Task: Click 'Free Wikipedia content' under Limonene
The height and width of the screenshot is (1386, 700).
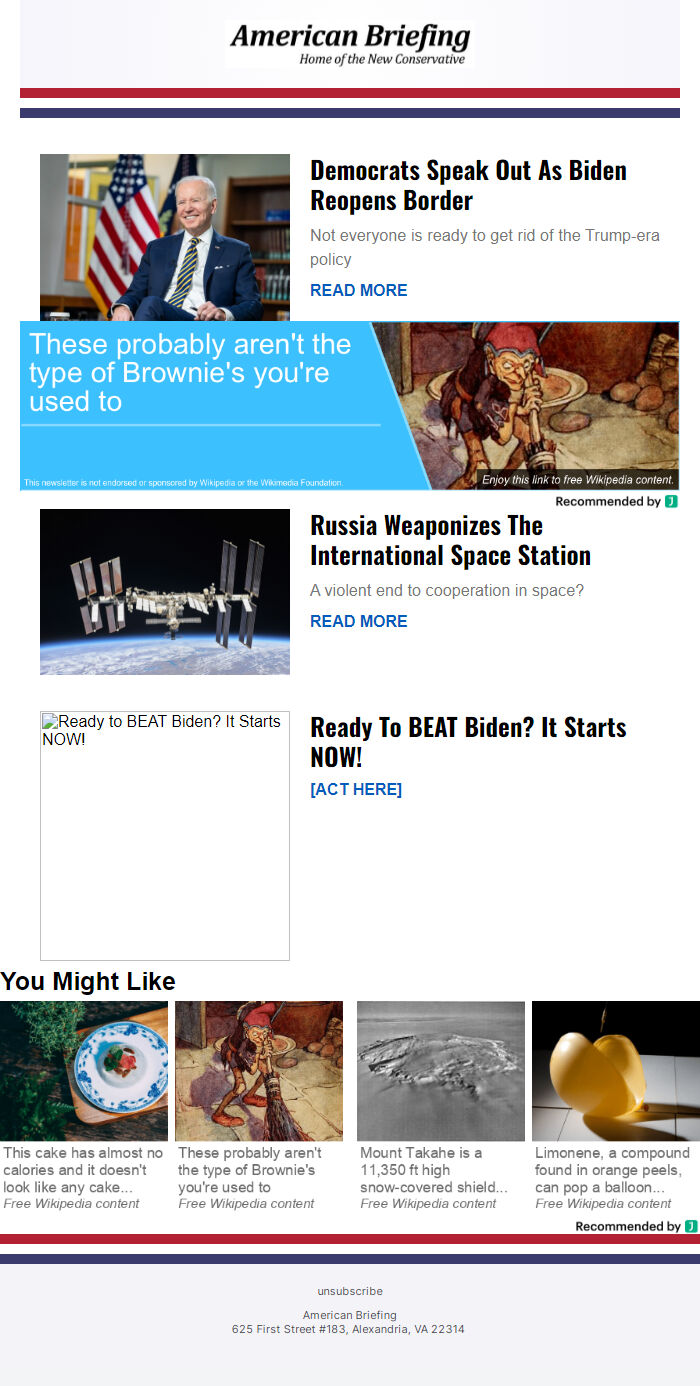Action: click(603, 1204)
